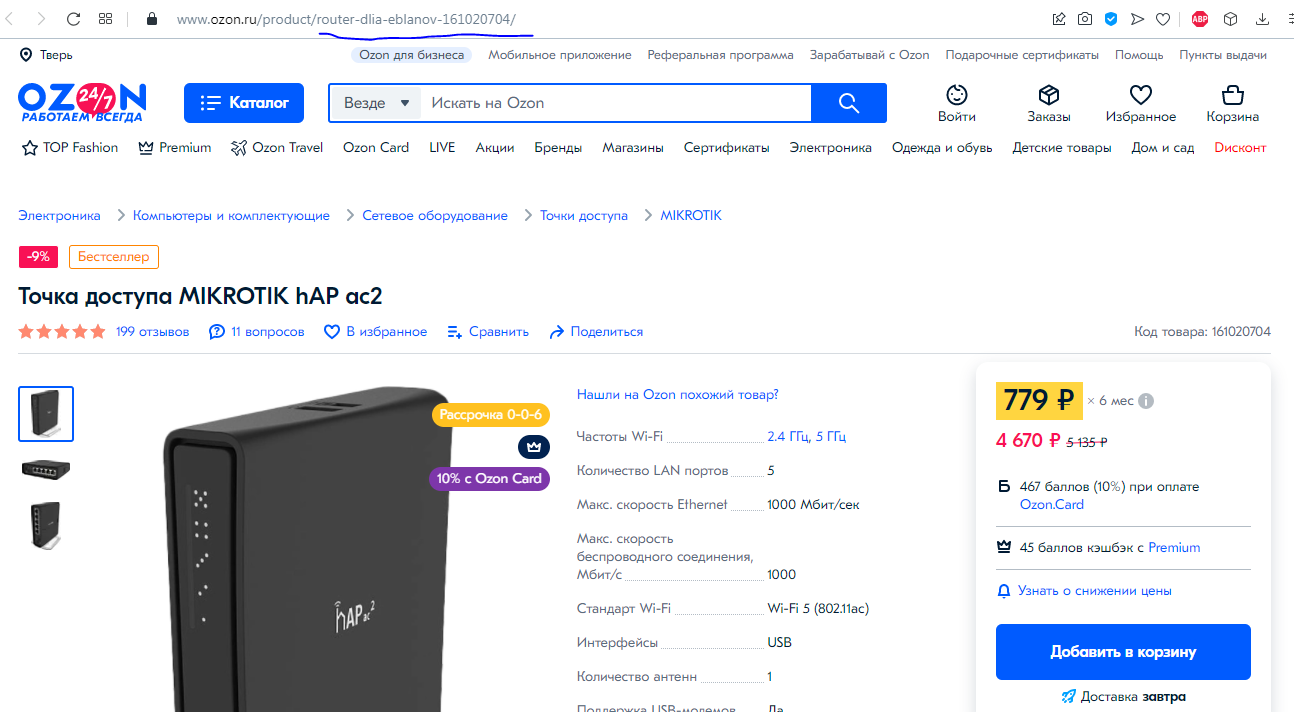Open the Мобильное приложение link
Viewport: 1294px width, 712px height.
560,55
